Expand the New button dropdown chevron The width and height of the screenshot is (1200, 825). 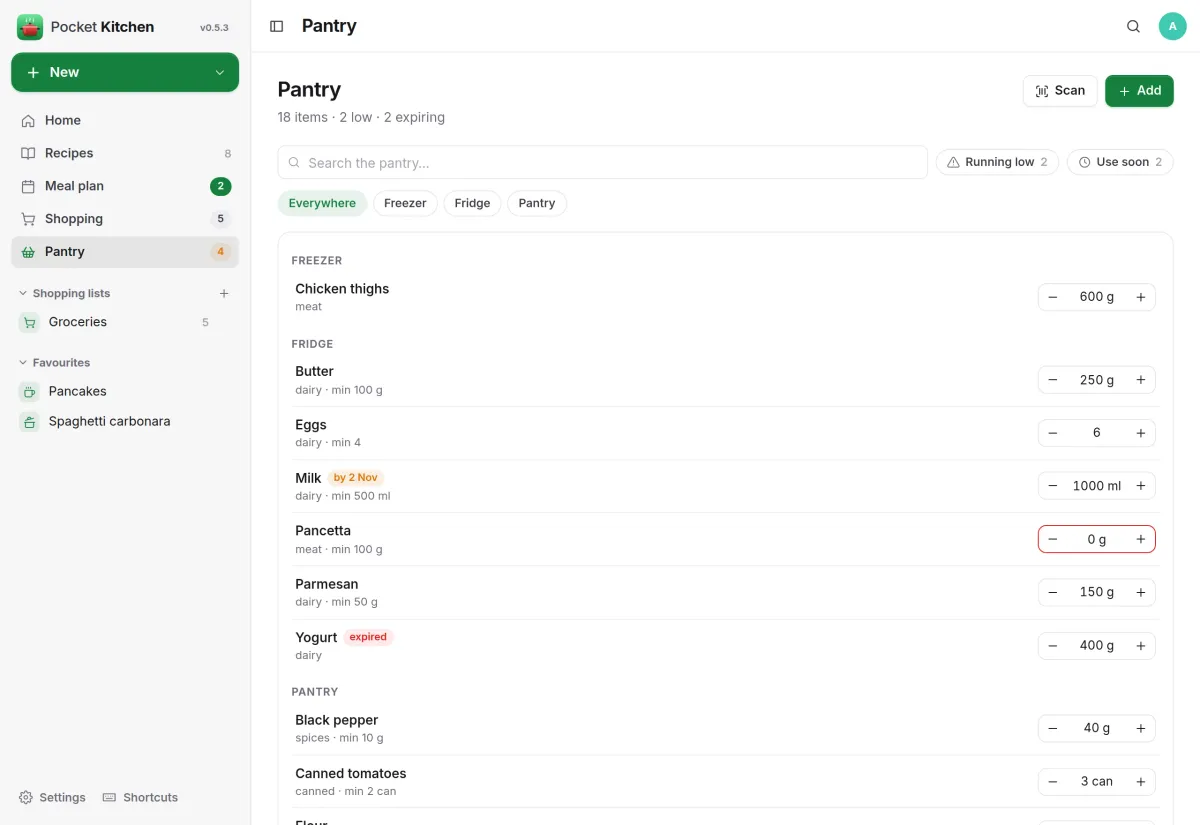click(x=220, y=73)
